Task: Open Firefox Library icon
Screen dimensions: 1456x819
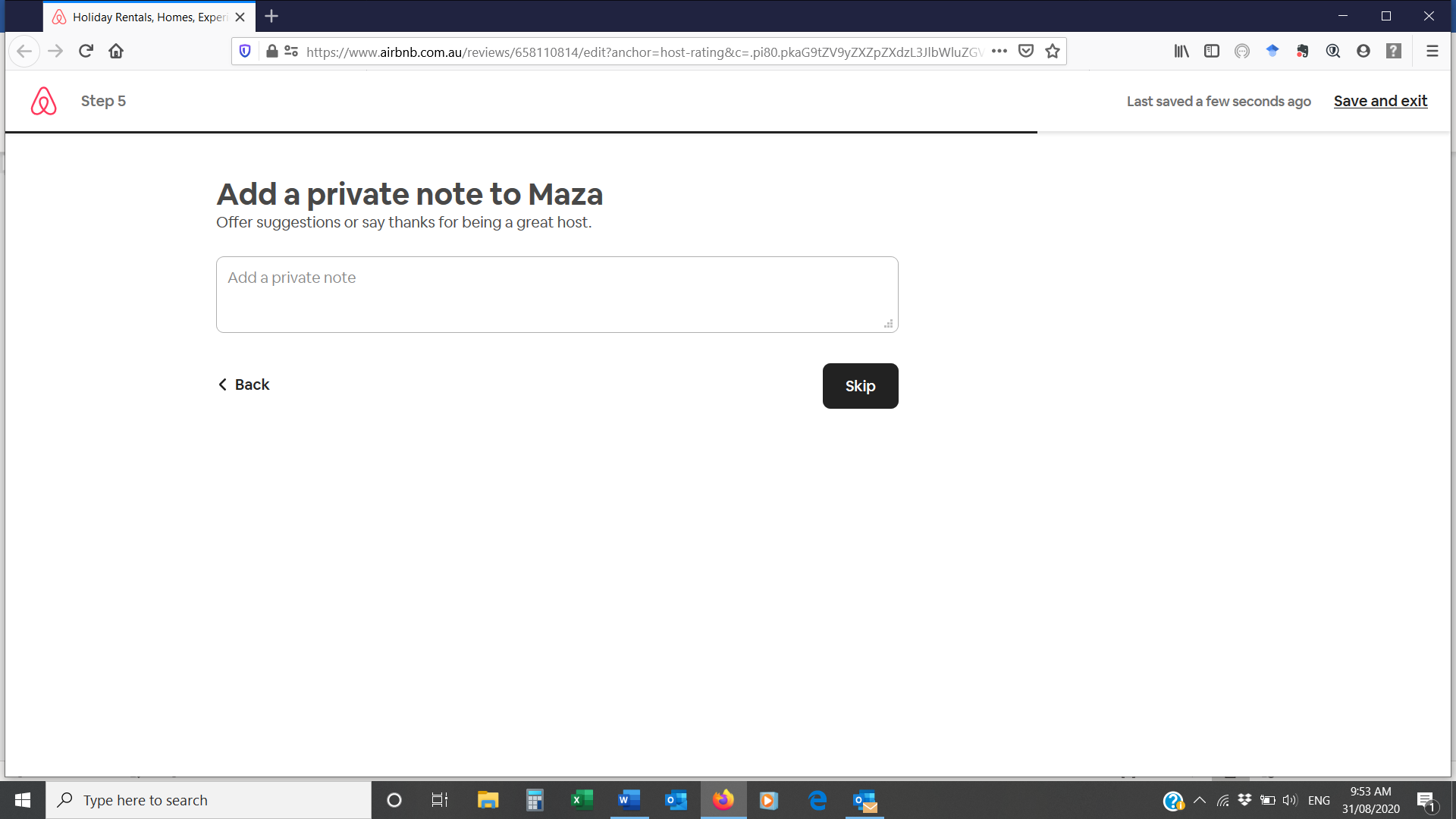Action: click(1181, 51)
